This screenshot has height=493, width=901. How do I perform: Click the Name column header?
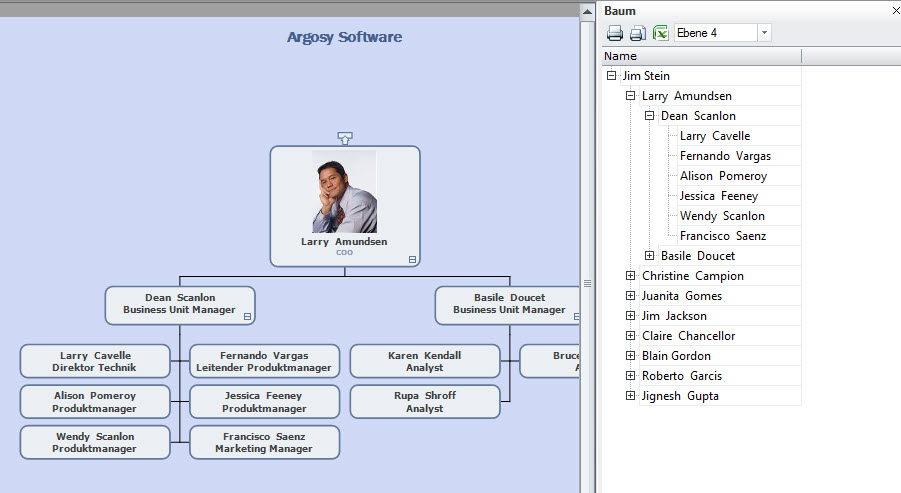[701, 56]
